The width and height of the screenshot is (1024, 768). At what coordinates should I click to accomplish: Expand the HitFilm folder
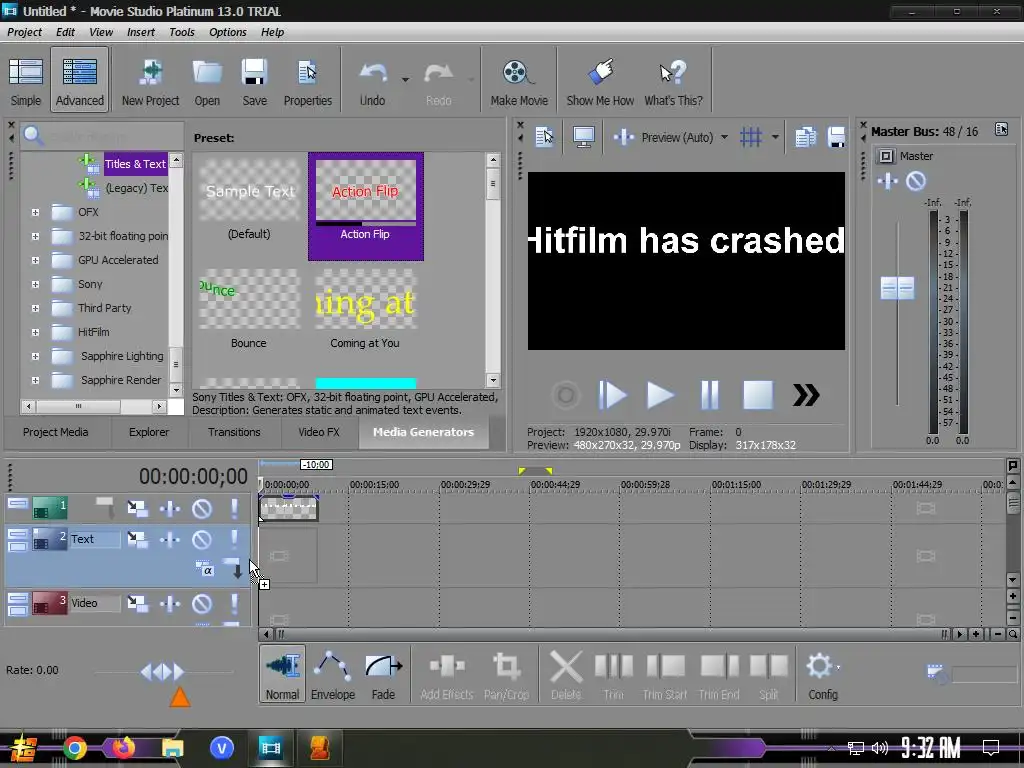(35, 332)
